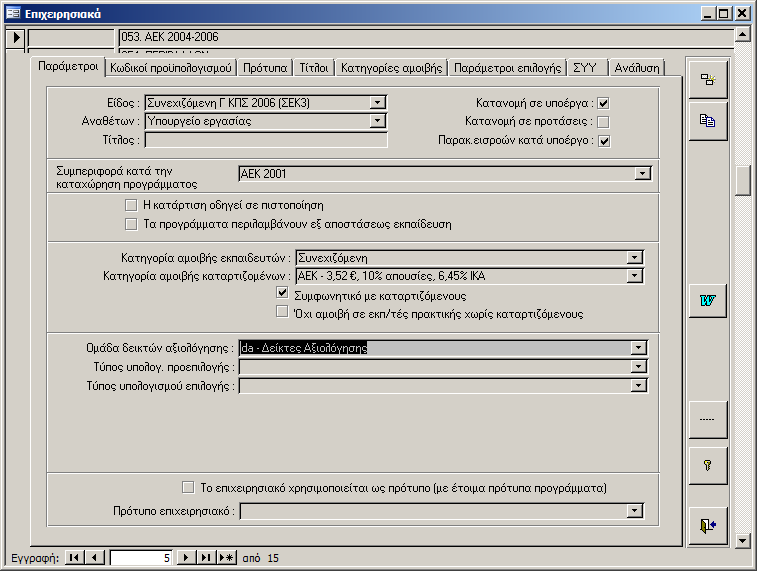Screen dimensions: 757x571
Task: Open the Είδος dropdown list
Action: [x=377, y=102]
